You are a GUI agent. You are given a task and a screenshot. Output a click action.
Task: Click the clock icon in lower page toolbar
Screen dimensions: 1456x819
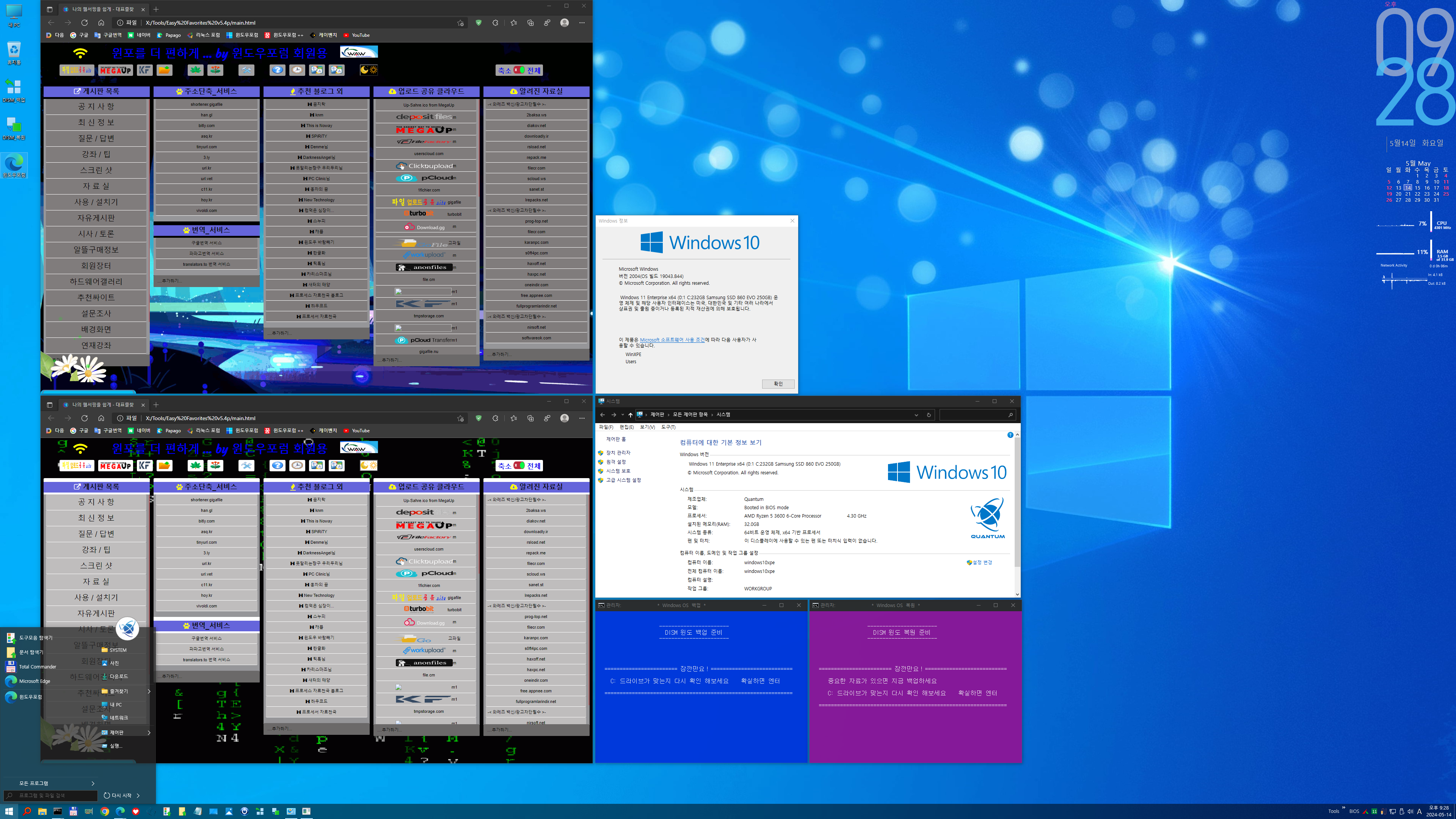point(297,466)
